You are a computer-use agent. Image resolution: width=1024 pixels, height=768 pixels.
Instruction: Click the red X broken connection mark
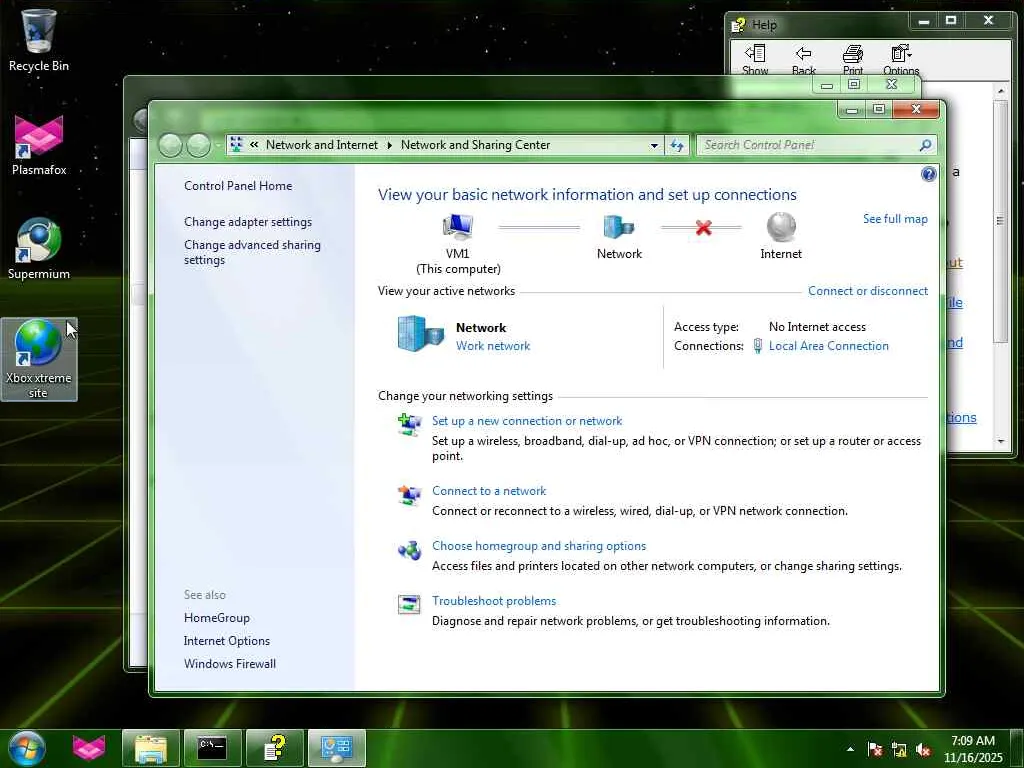pos(703,227)
